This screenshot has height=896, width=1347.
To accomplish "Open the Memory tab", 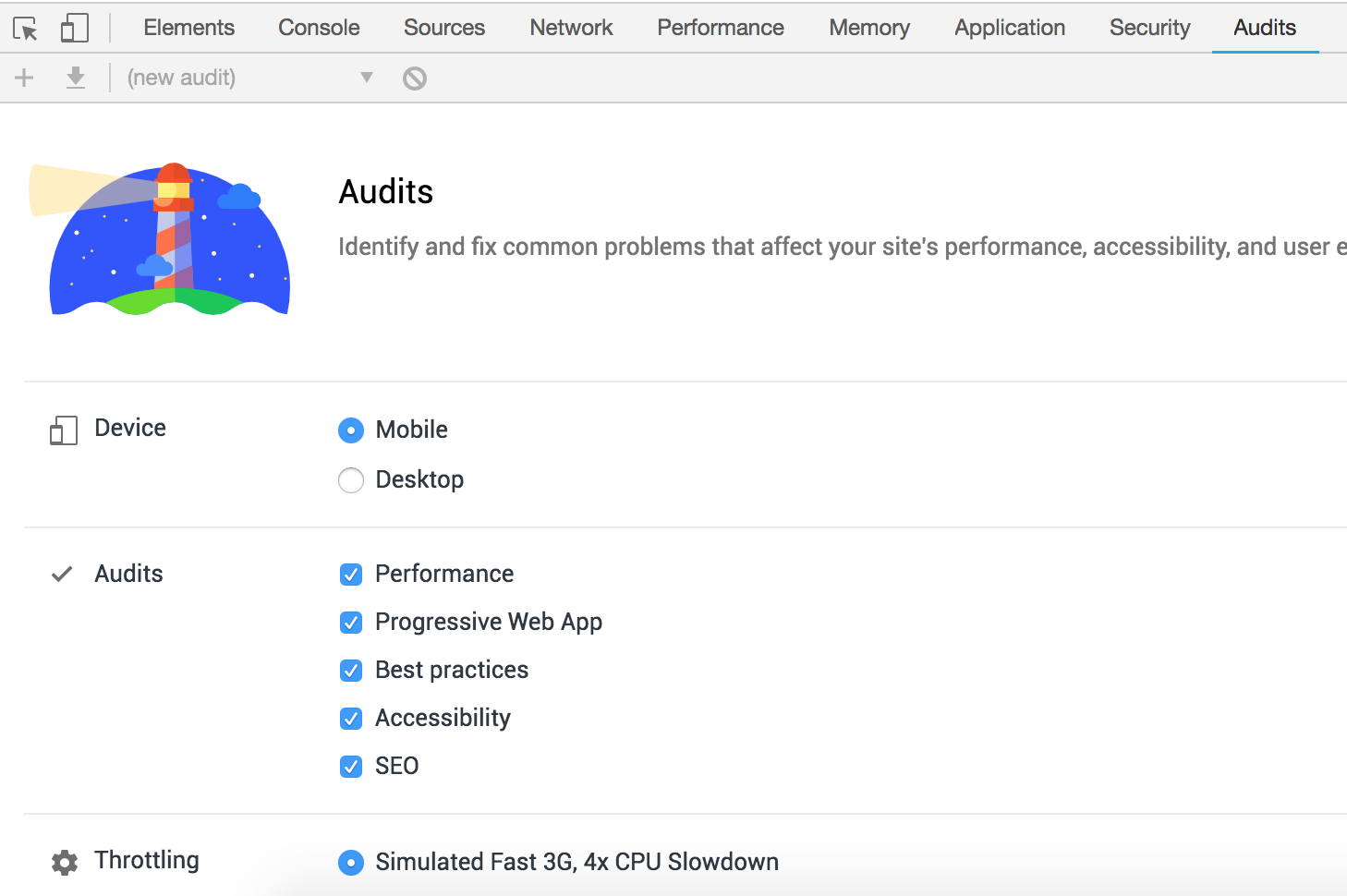I will point(869,28).
